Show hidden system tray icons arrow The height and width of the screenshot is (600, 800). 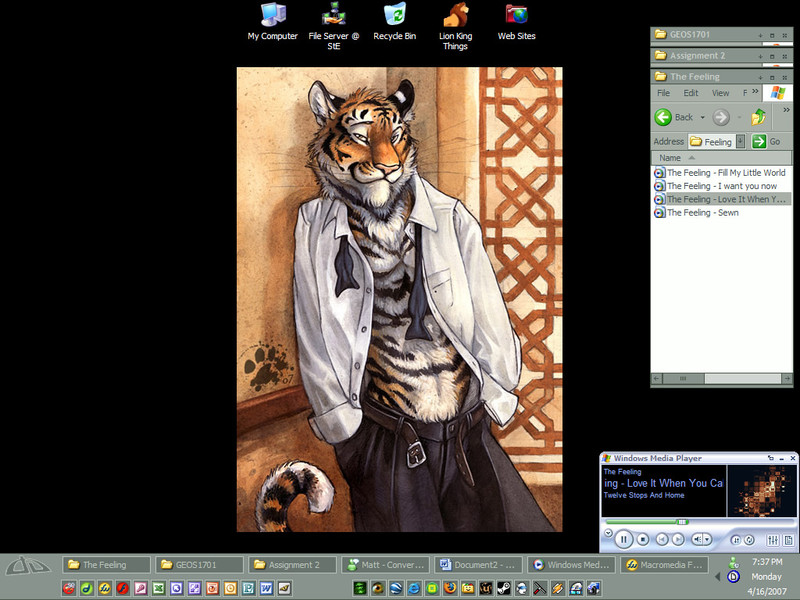tap(718, 577)
